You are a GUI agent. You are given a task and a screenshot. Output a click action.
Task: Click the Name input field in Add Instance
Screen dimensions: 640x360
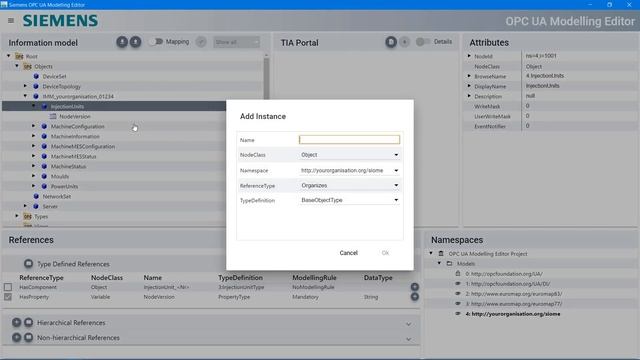click(x=349, y=140)
